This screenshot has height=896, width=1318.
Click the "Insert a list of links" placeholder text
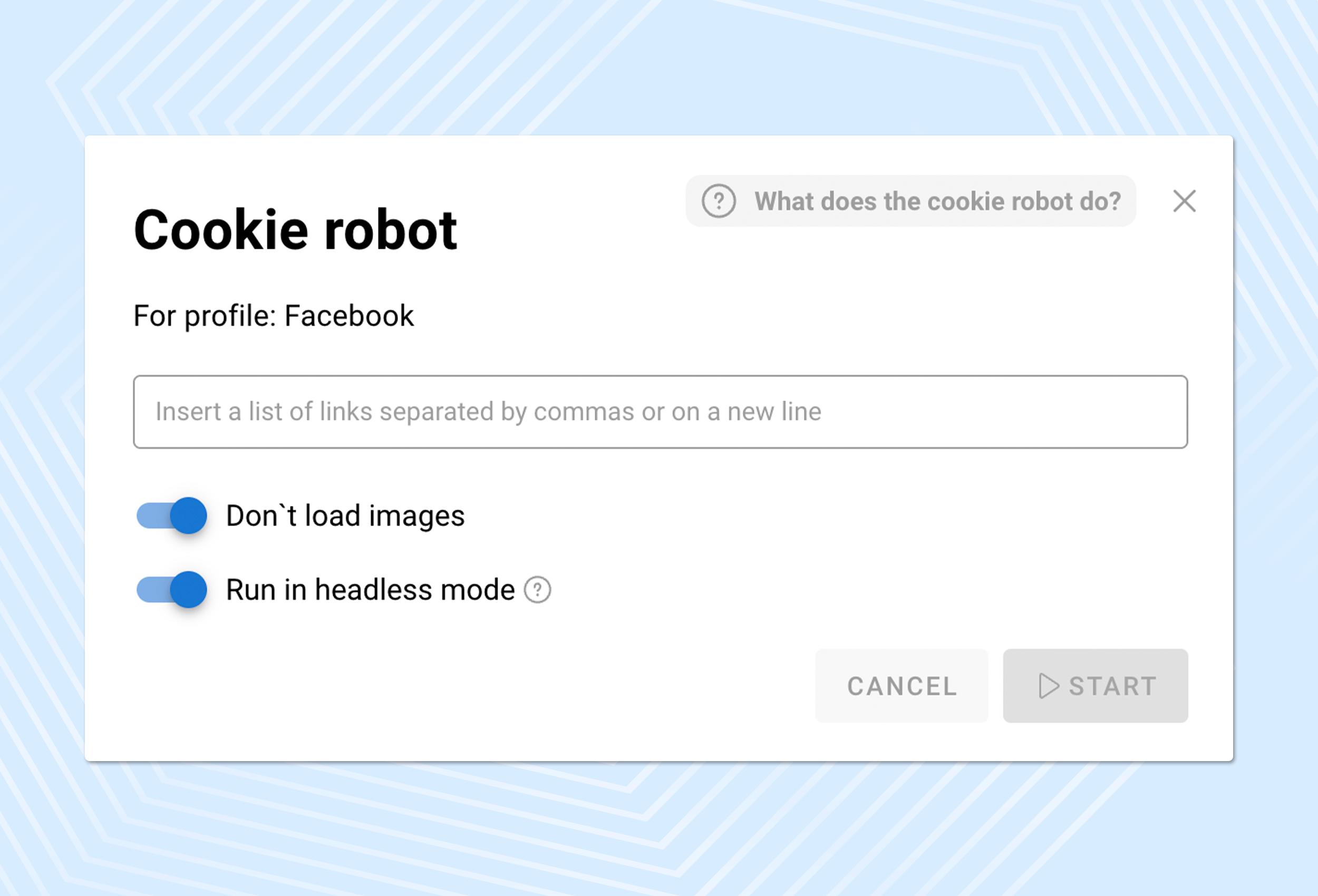(x=488, y=412)
